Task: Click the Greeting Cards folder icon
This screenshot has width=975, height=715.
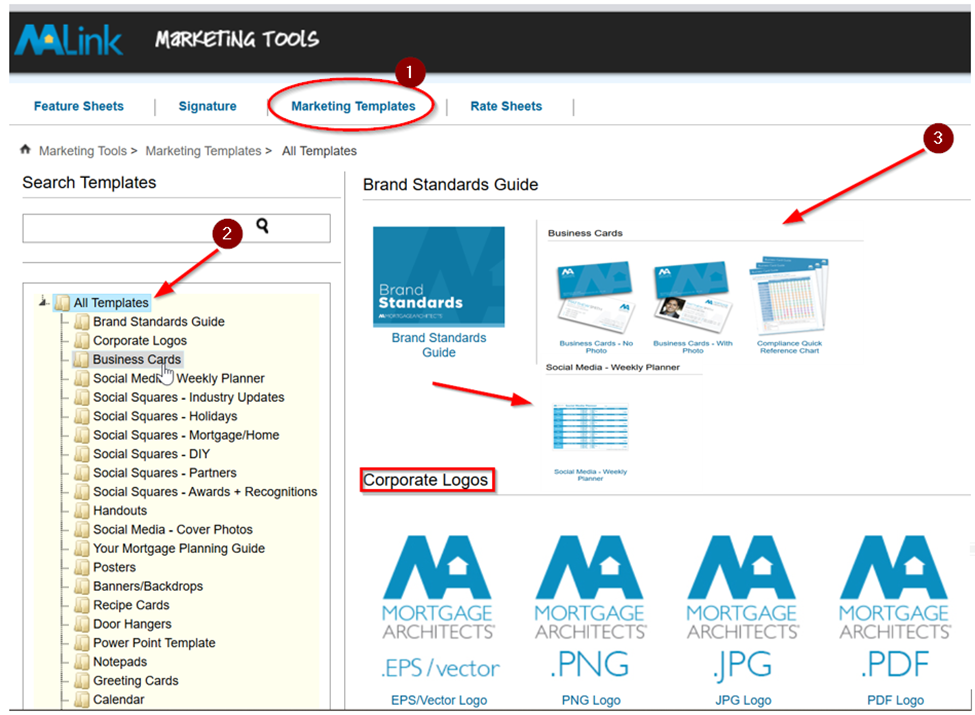Action: click(81, 681)
